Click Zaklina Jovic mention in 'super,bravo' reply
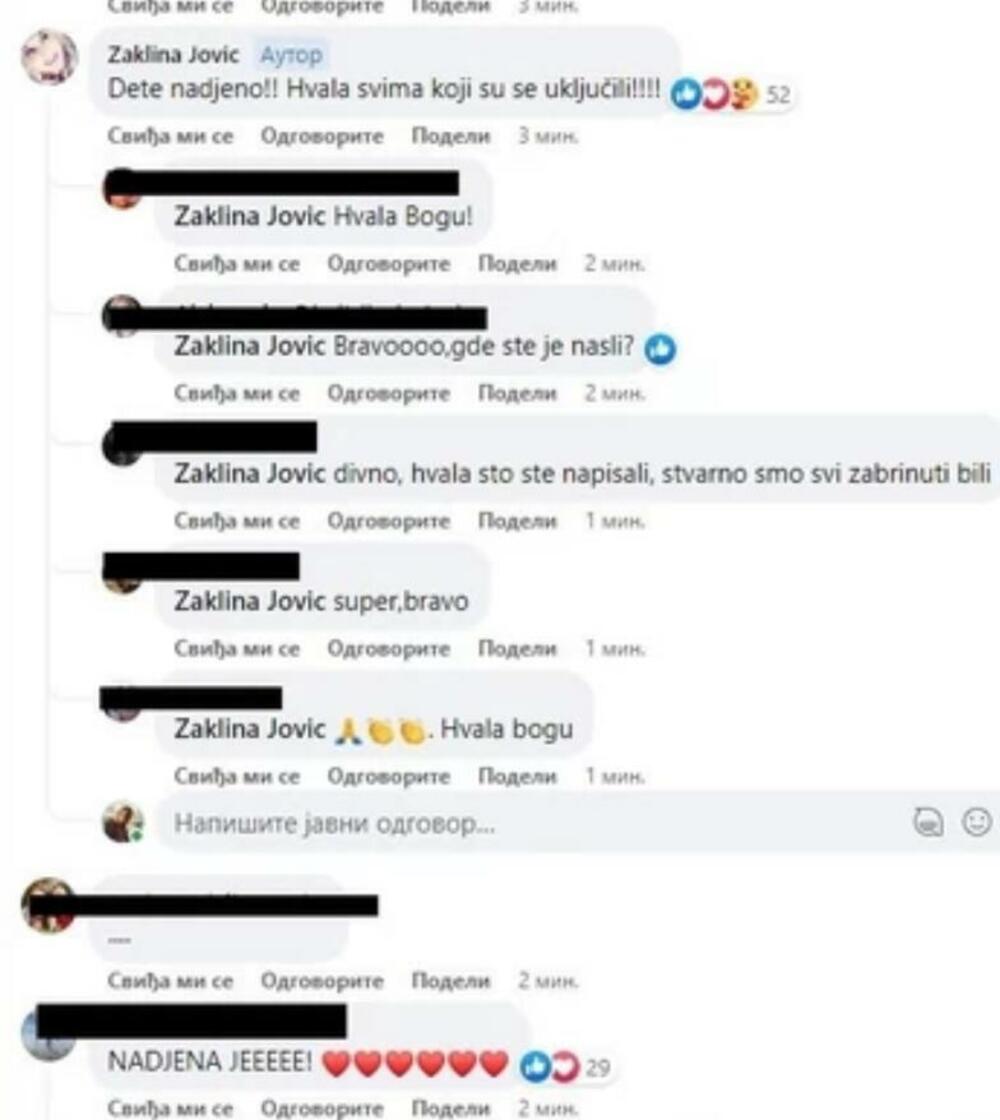Screen dimensions: 1000x1120 pos(249,601)
